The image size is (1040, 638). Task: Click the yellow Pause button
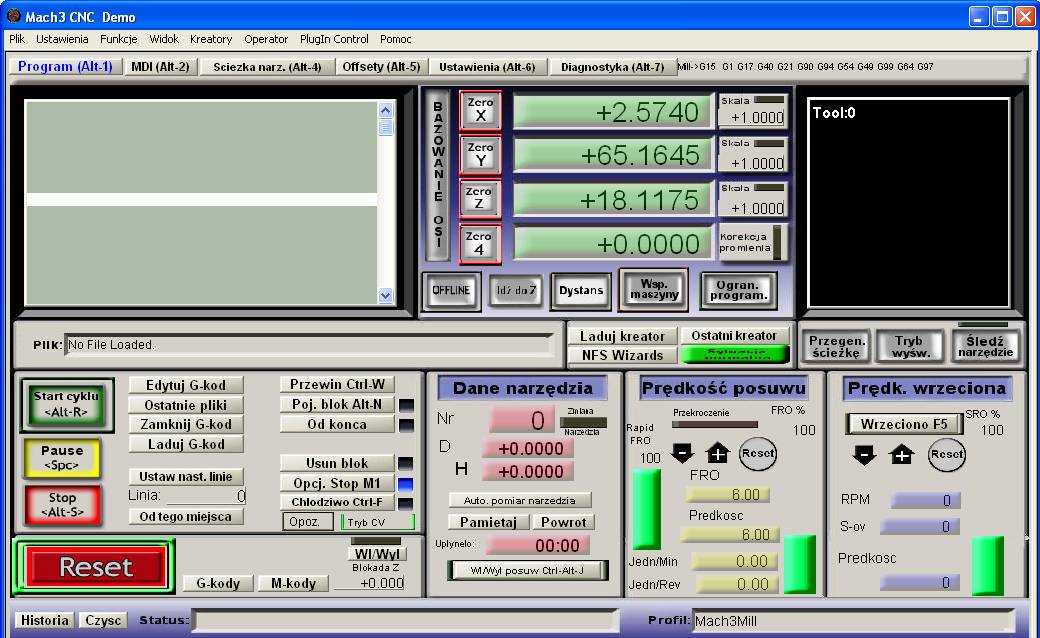click(x=62, y=458)
